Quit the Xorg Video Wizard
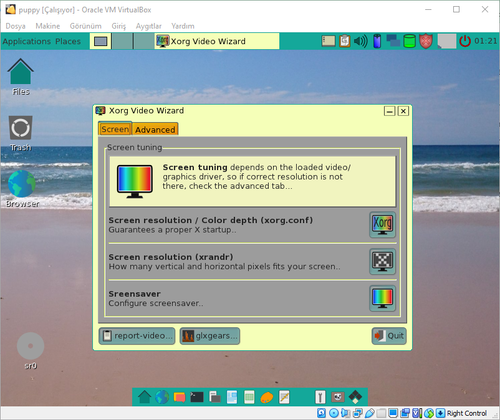500x420 pixels. [389, 336]
